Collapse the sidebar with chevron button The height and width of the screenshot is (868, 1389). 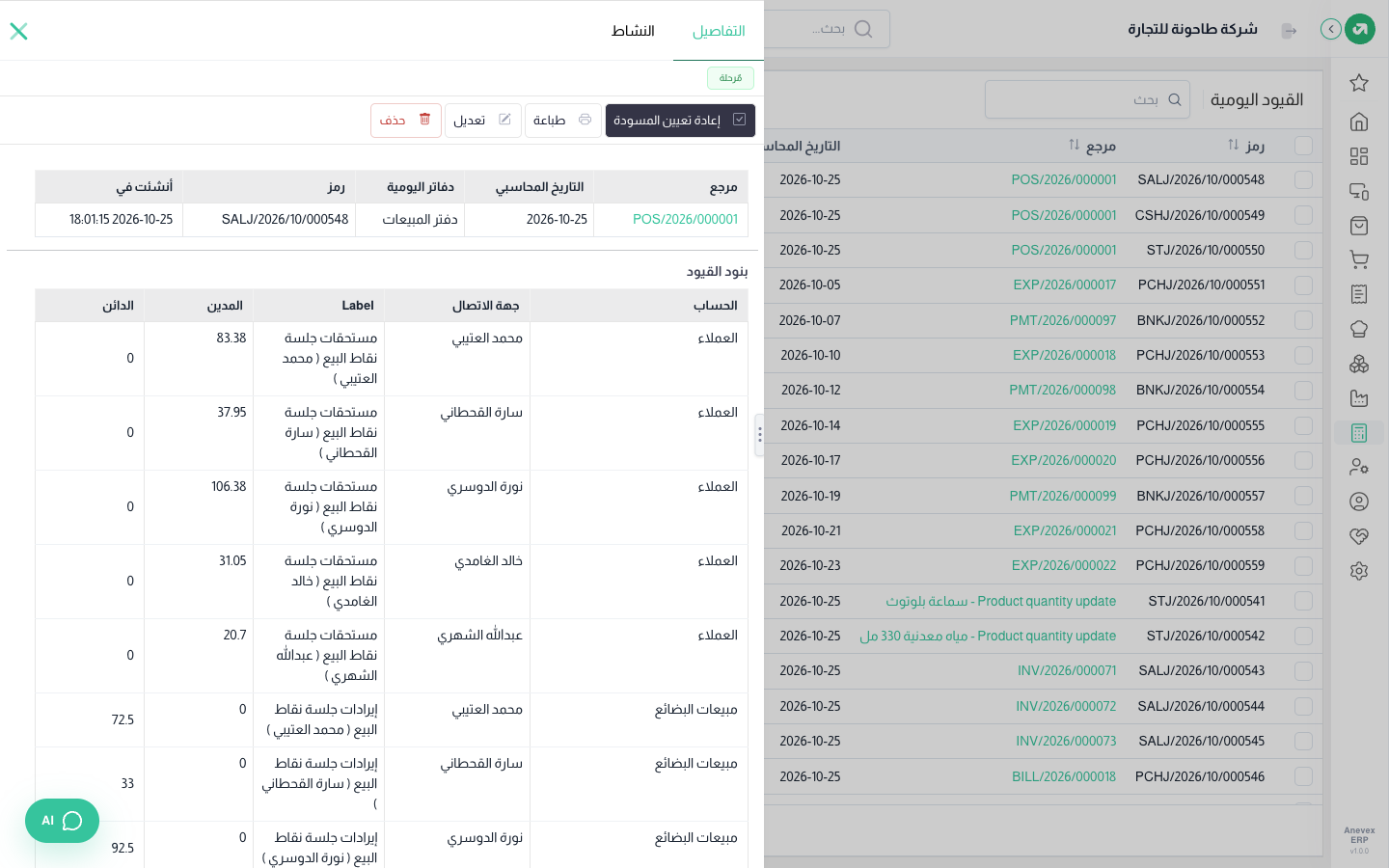click(x=1331, y=29)
